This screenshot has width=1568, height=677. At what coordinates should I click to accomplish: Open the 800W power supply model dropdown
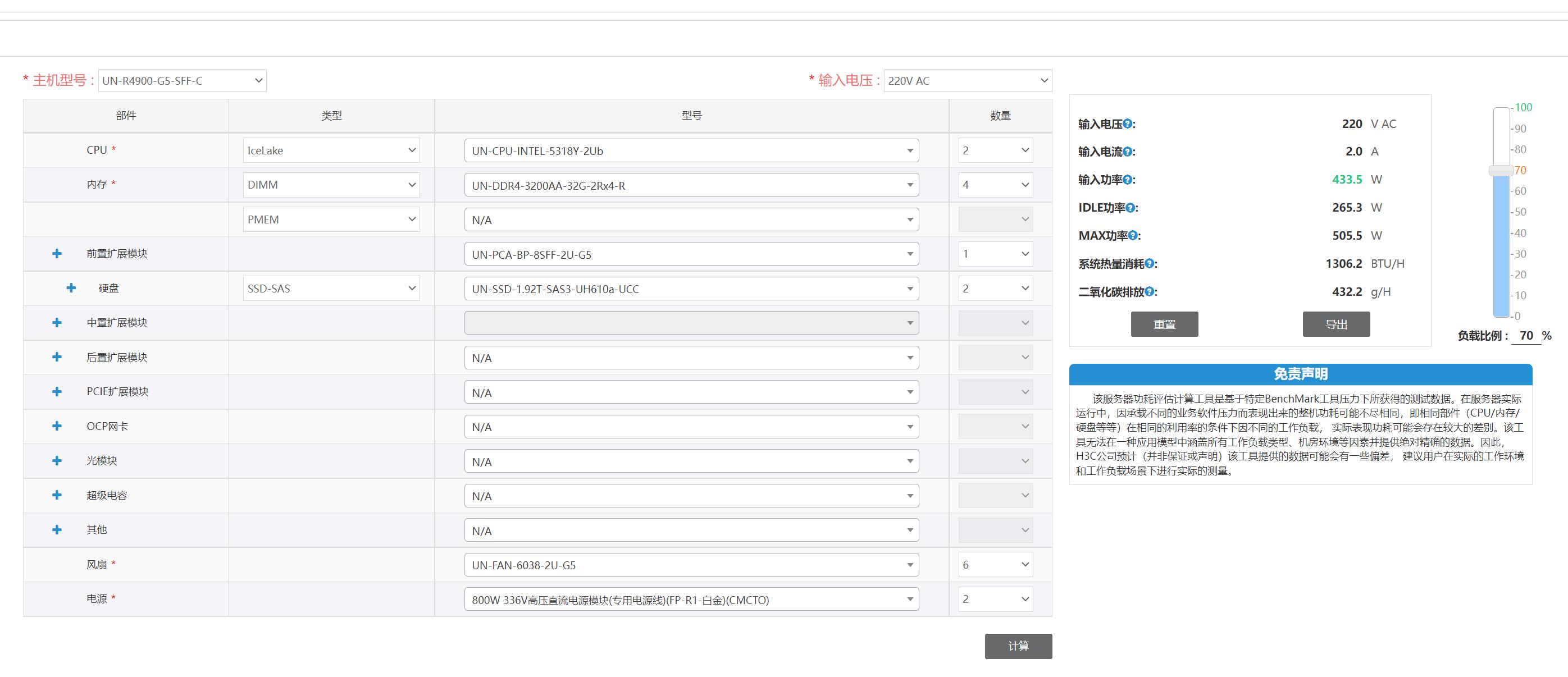click(691, 600)
